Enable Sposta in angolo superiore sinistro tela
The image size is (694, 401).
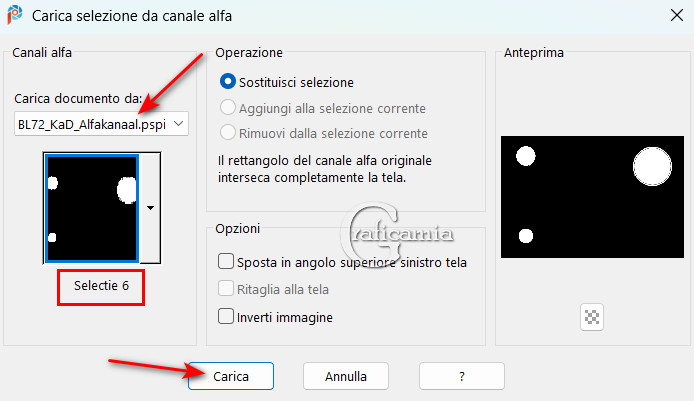point(226,262)
